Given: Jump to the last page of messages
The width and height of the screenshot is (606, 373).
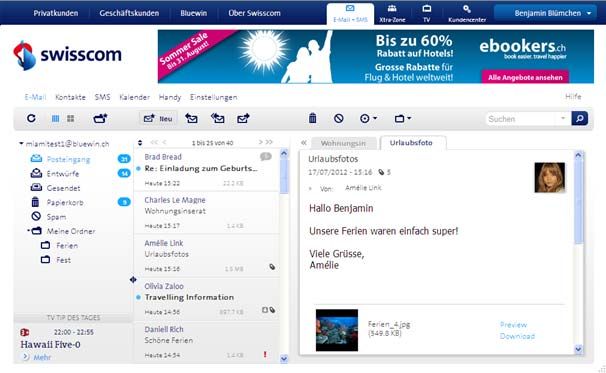Looking at the screenshot, I should 269,142.
